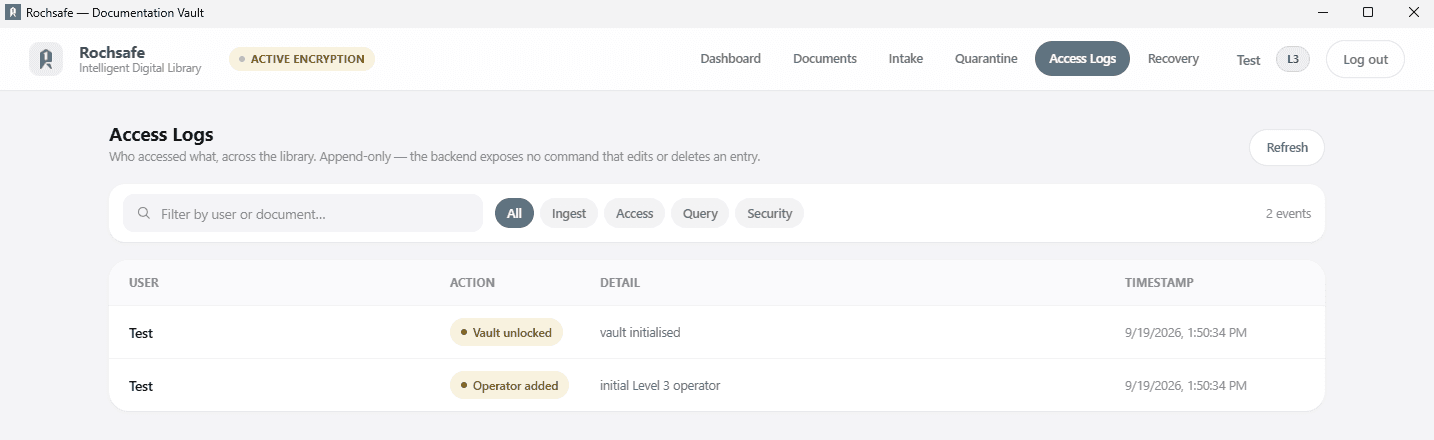The image size is (1434, 440).
Task: Click the Rochsafe title bar app icon
Action: click(14, 12)
